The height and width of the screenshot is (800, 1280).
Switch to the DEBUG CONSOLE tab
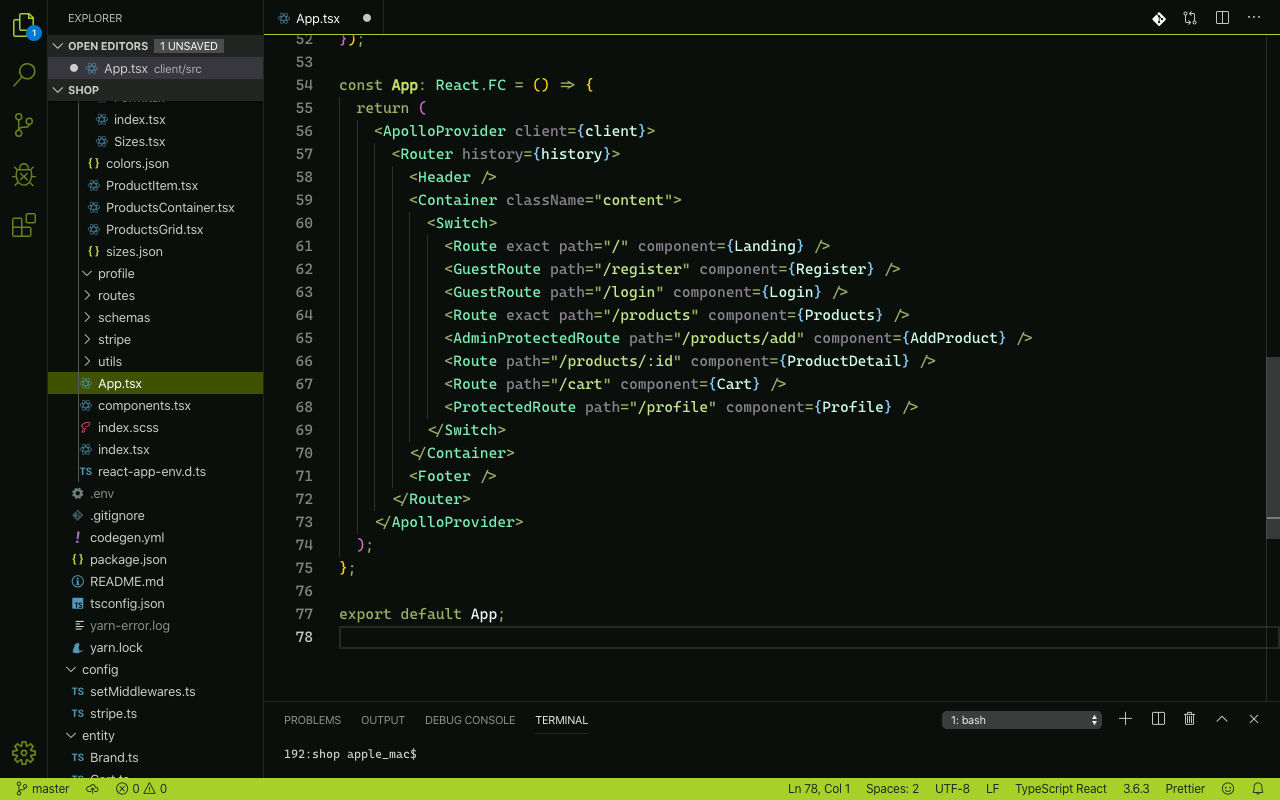(x=470, y=720)
